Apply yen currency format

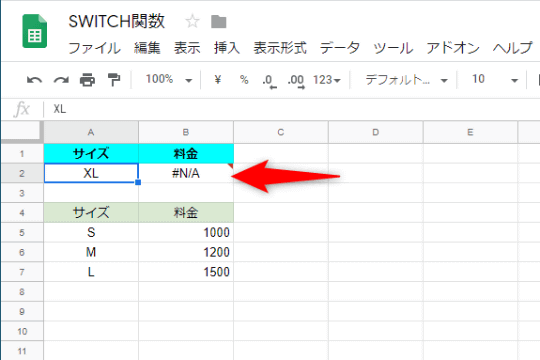[218, 80]
